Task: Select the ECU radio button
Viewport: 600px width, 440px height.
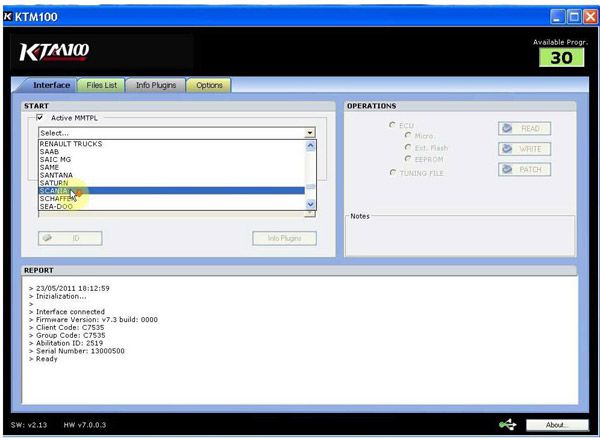Action: click(391, 125)
